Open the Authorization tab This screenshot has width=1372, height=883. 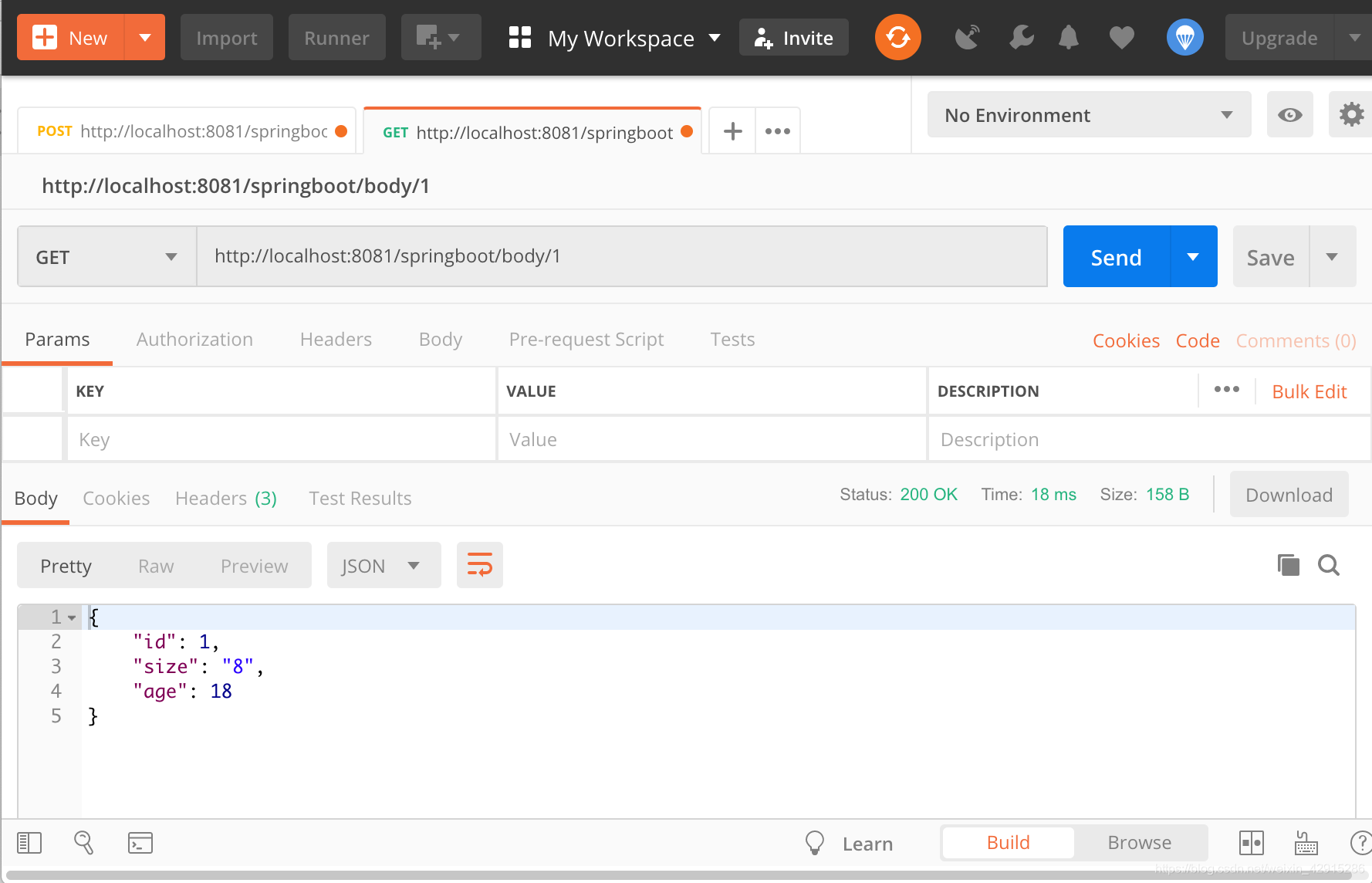point(194,340)
